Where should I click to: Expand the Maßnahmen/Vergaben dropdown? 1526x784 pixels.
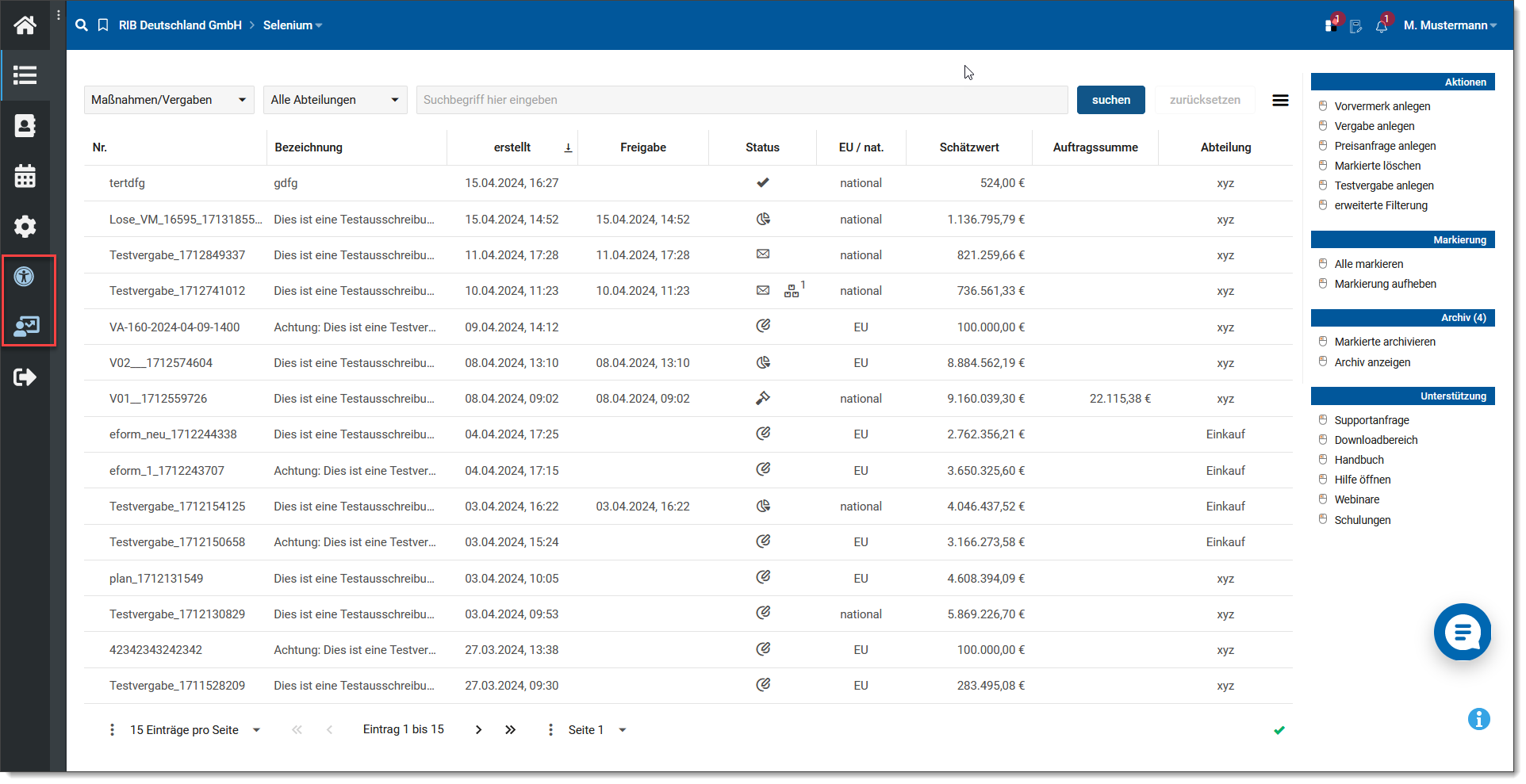pos(169,100)
